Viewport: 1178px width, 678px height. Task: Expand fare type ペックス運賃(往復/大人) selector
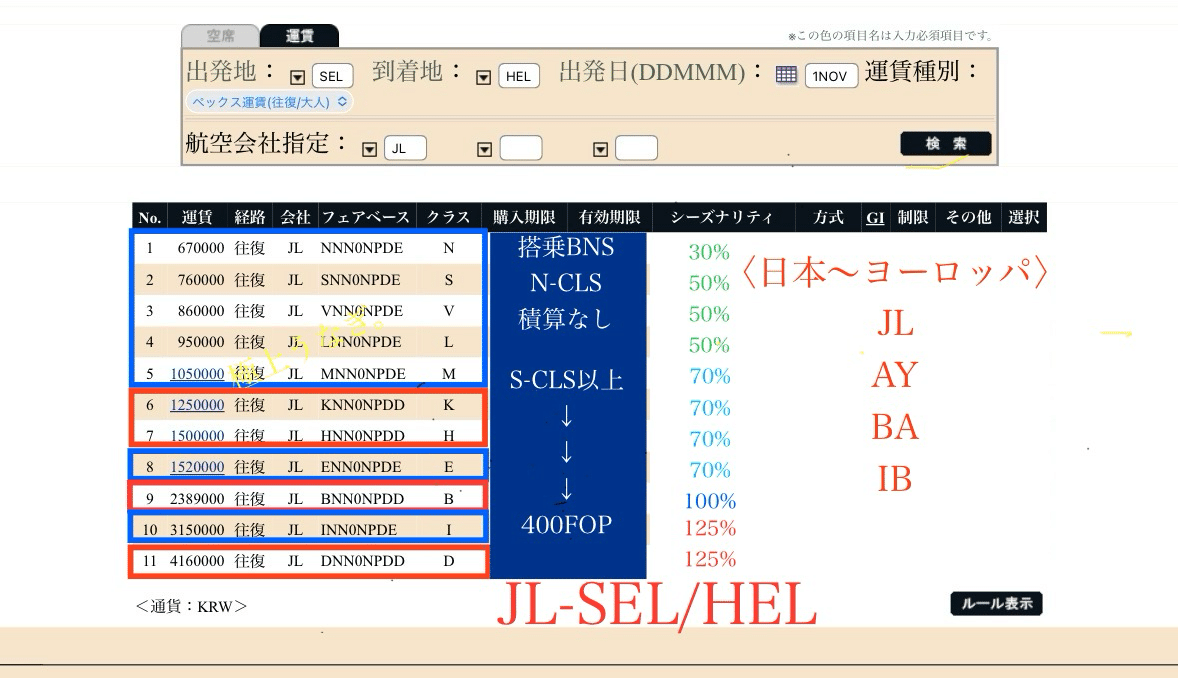click(269, 101)
